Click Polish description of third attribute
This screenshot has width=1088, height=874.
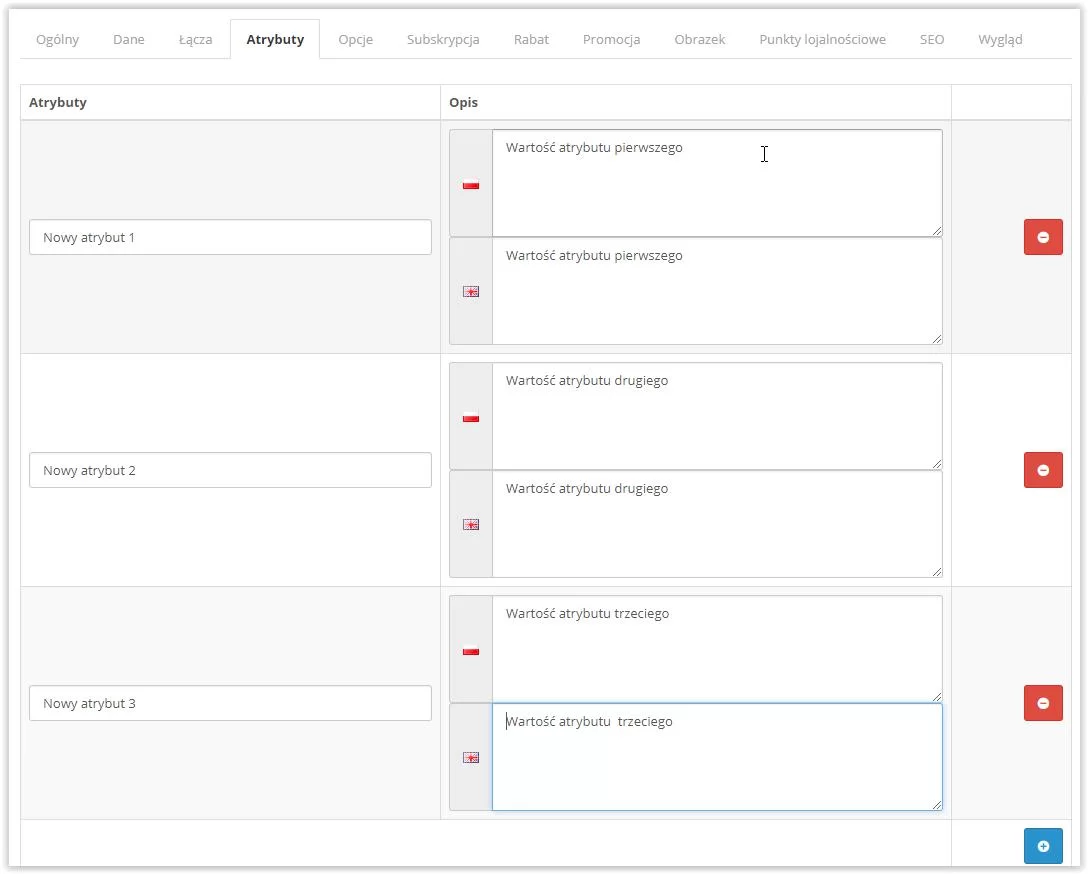(x=716, y=649)
